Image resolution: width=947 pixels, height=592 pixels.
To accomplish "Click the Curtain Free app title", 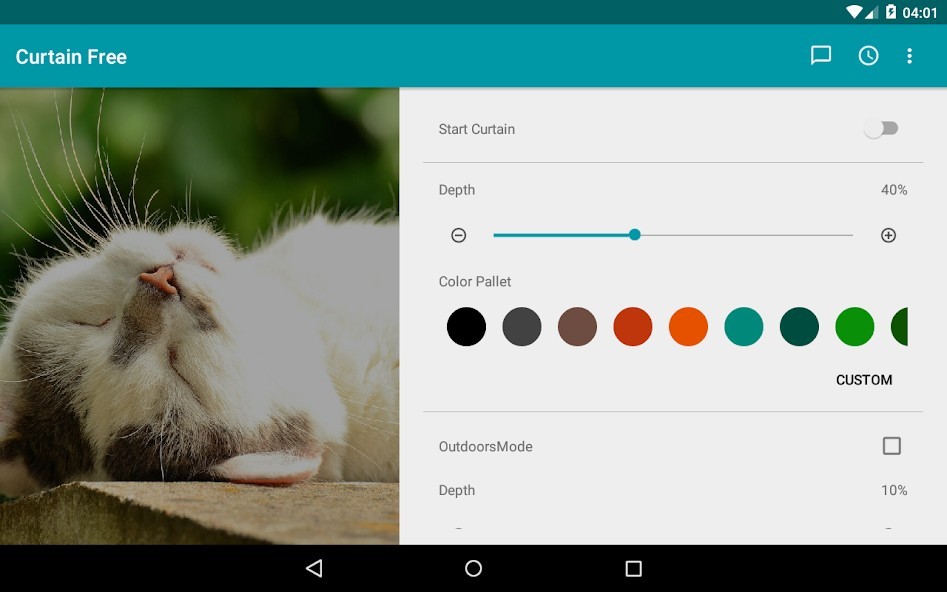I will [71, 57].
